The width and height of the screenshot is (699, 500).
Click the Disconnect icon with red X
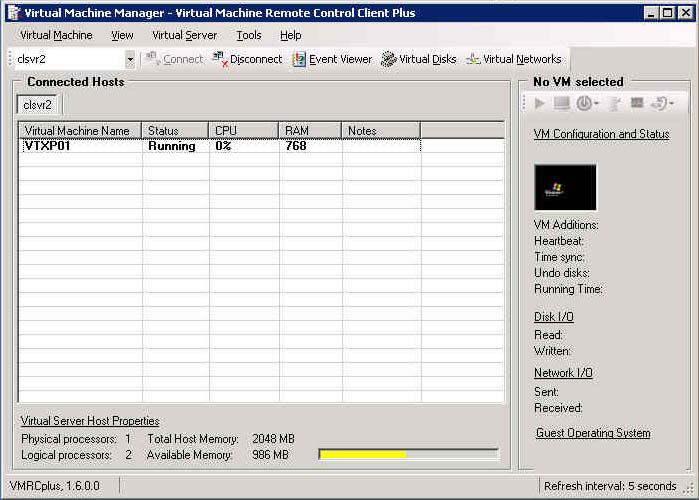220,59
